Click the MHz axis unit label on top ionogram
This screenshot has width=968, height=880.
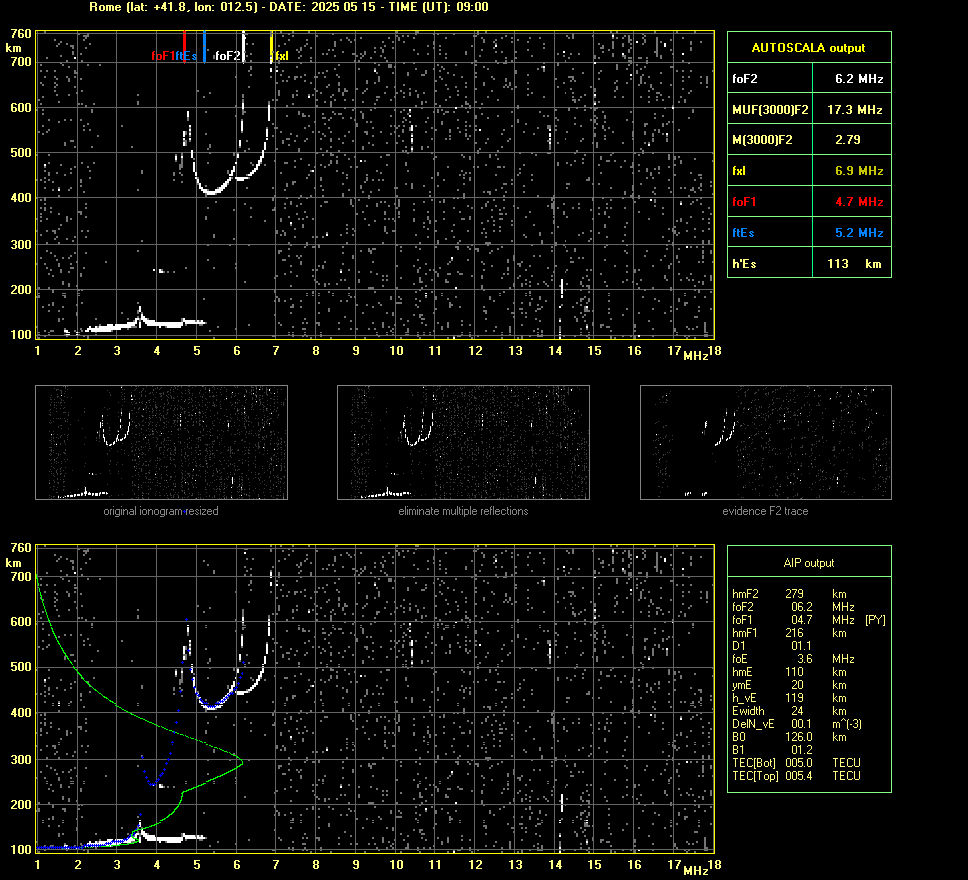click(696, 356)
